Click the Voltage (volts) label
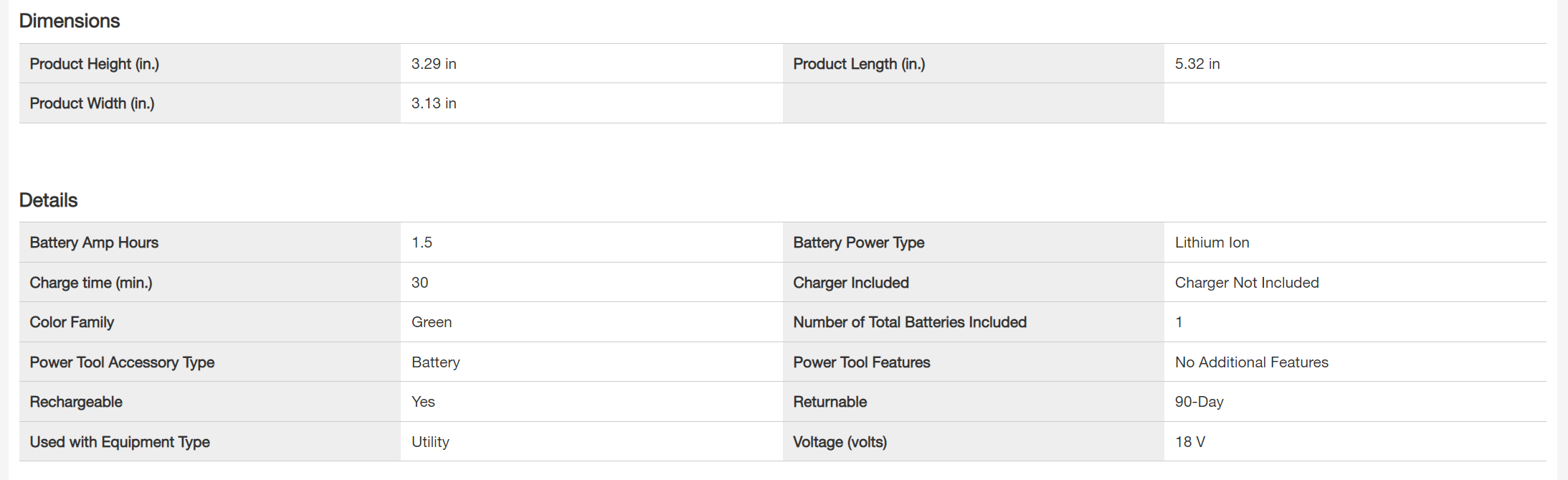Viewport: 1568px width, 480px height. [840, 442]
